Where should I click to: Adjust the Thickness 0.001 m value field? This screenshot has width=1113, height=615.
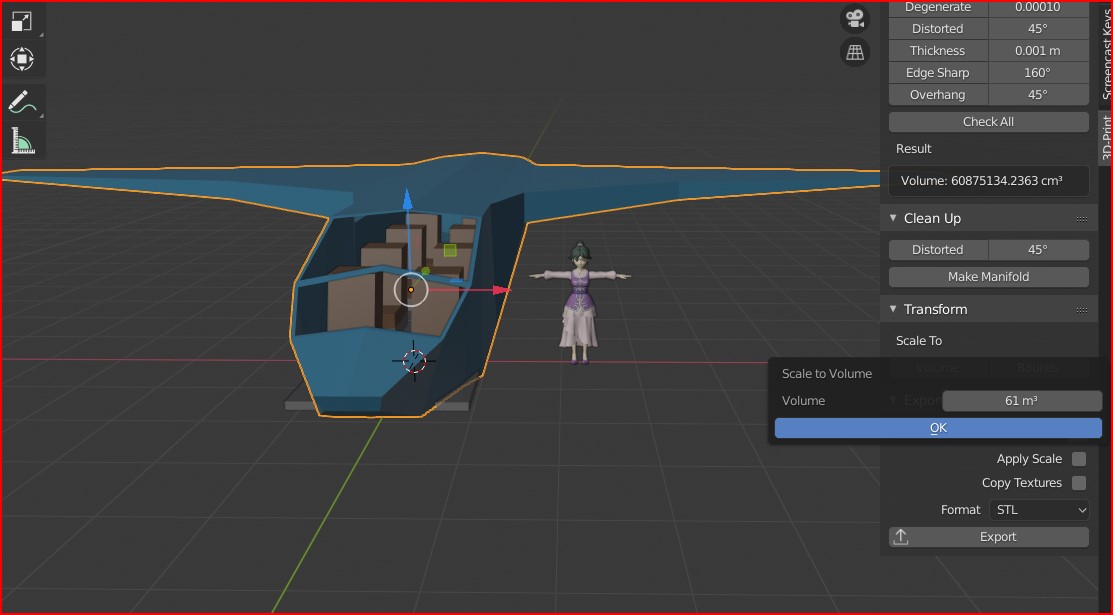point(1038,50)
